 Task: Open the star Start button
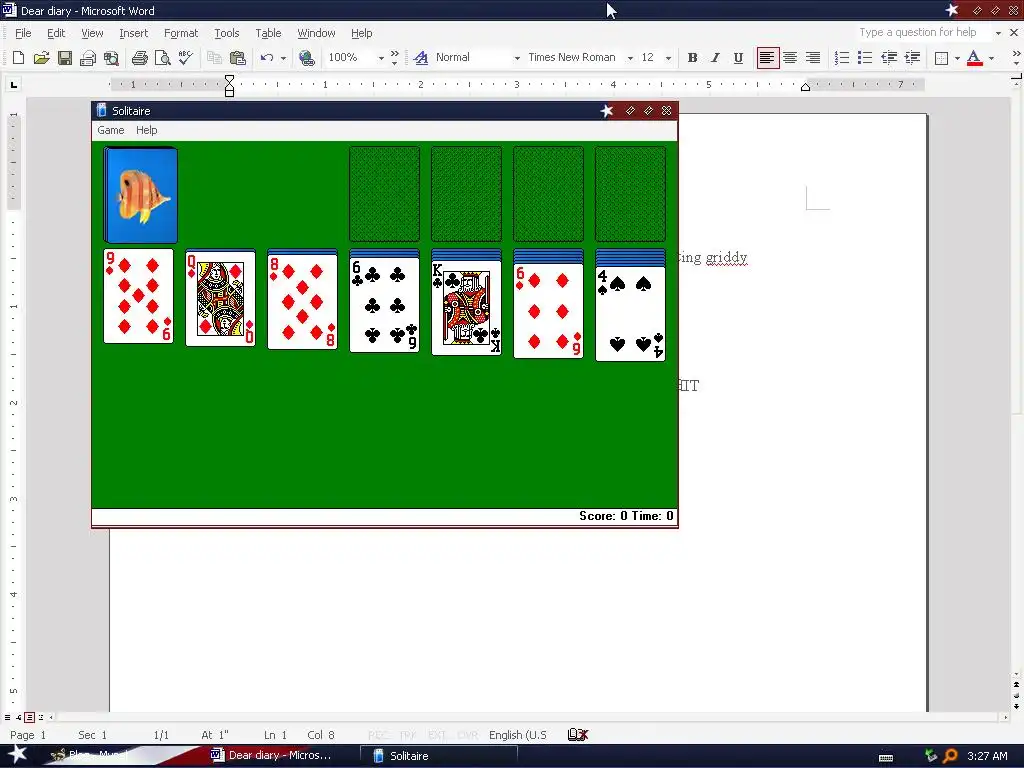pyautogui.click(x=18, y=755)
